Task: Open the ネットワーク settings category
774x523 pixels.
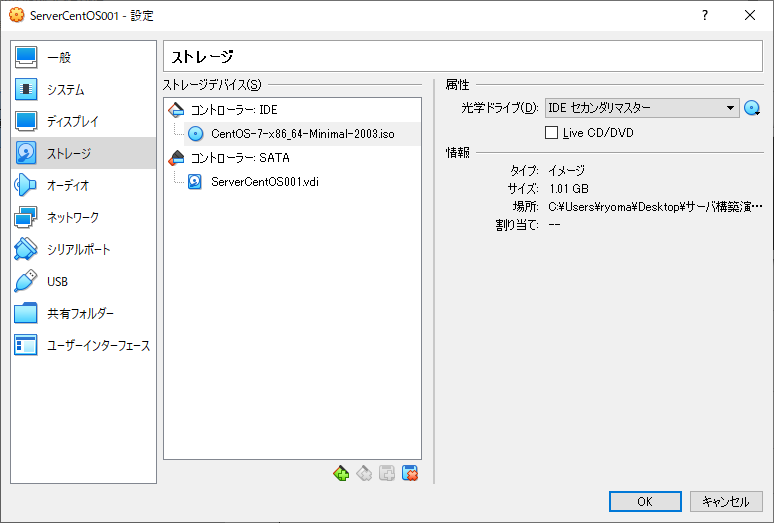Action: (83, 218)
